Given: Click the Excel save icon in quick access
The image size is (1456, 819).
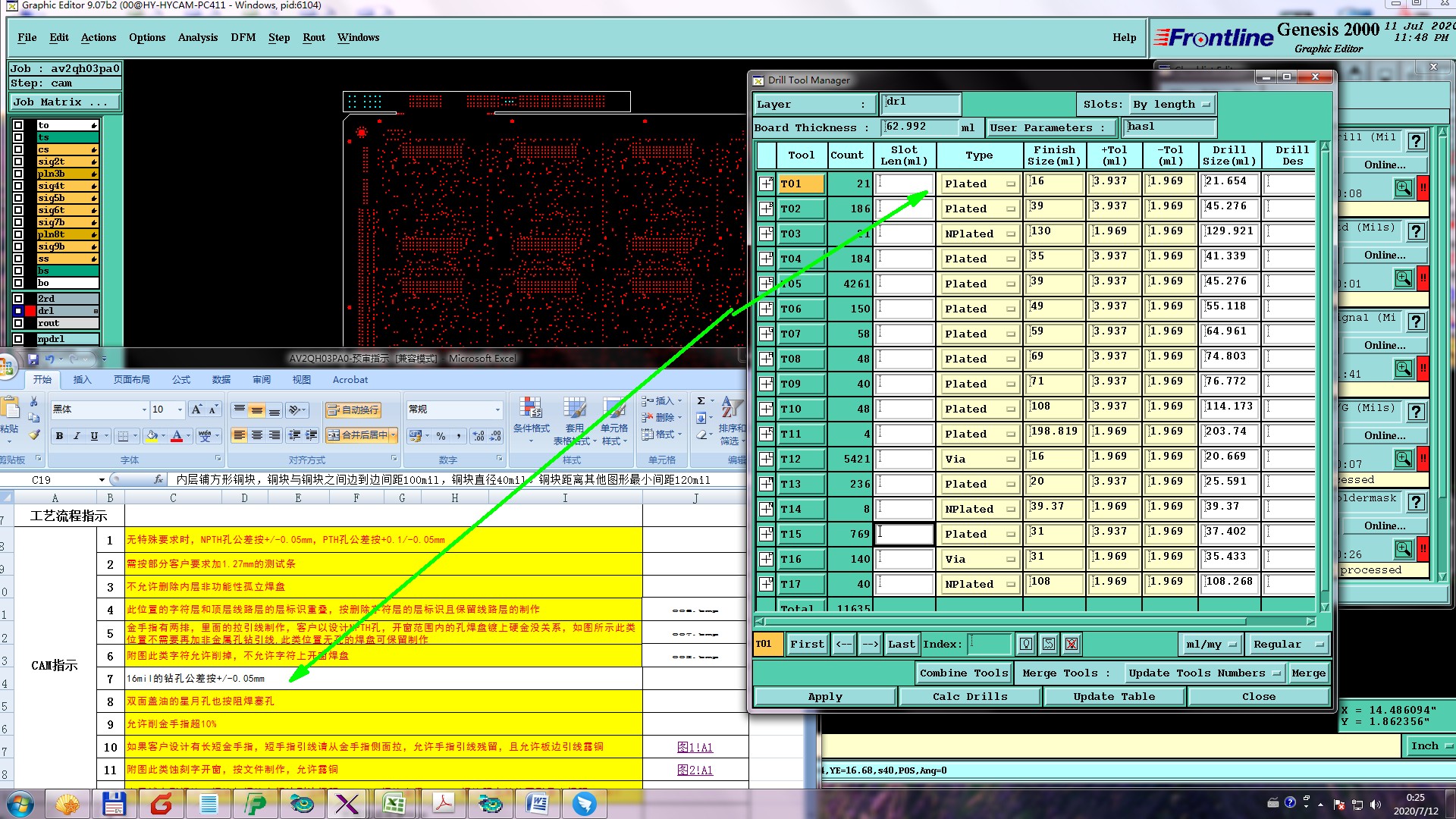Looking at the screenshot, I should coord(33,359).
